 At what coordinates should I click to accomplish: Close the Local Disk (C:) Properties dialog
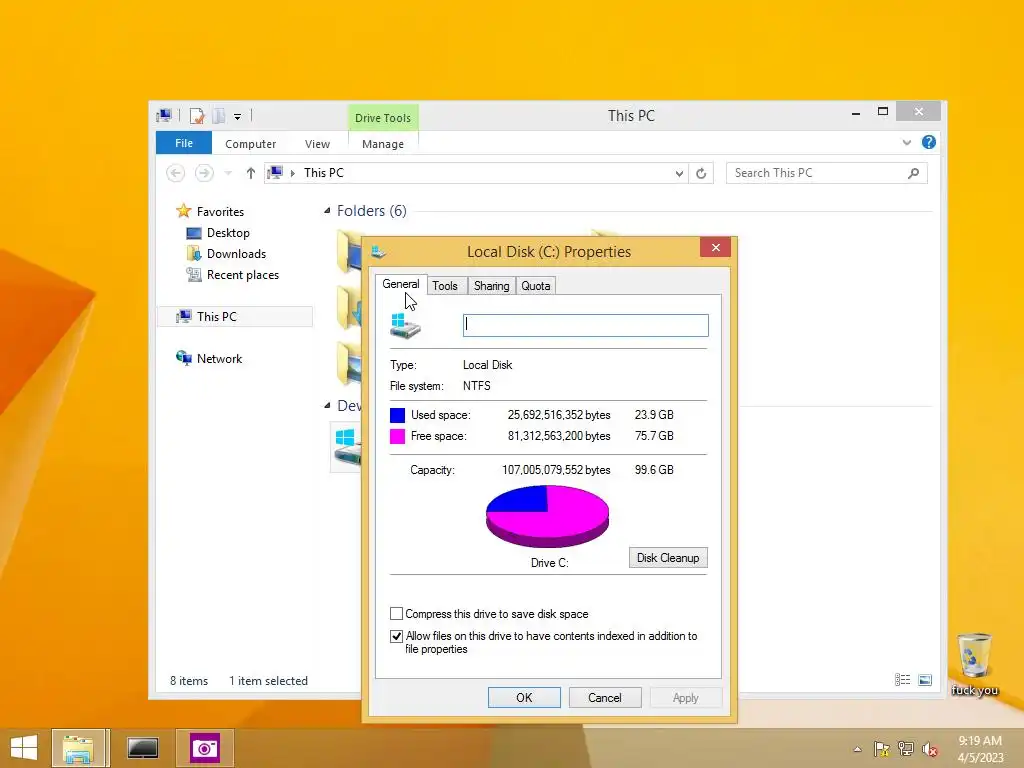click(715, 248)
